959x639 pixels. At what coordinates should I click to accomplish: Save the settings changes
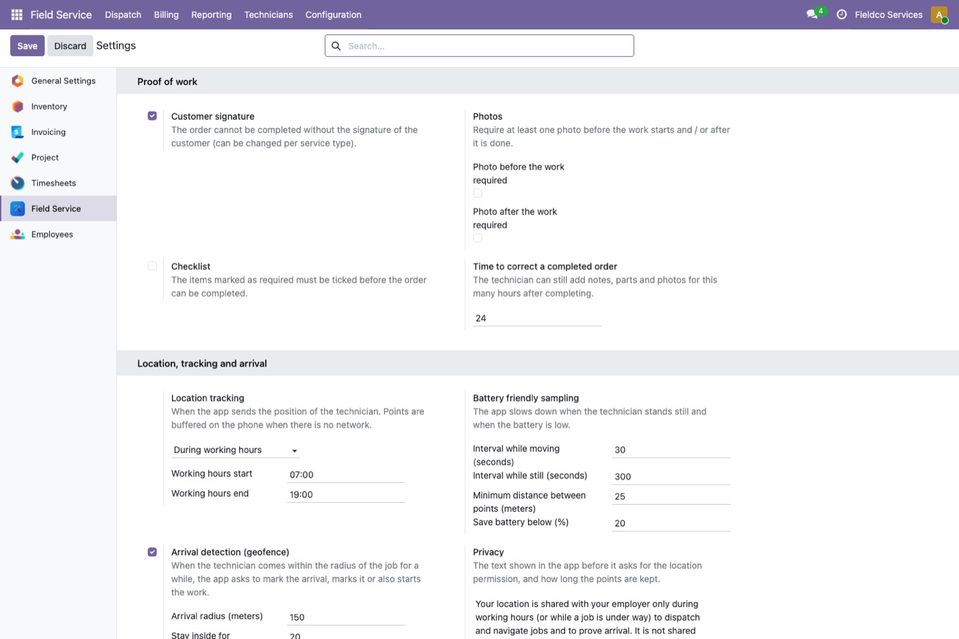(x=27, y=46)
